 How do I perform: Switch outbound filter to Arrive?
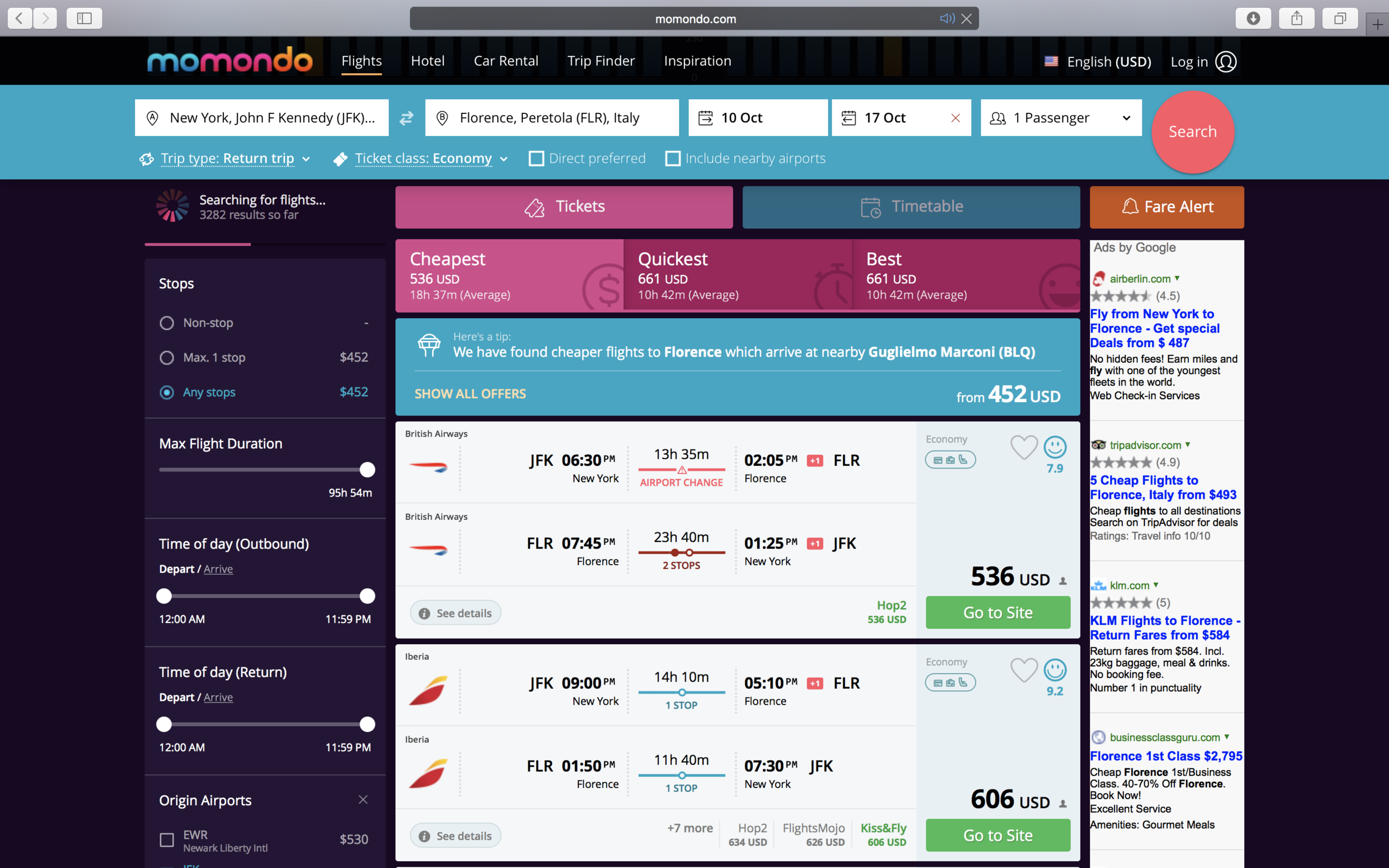218,569
